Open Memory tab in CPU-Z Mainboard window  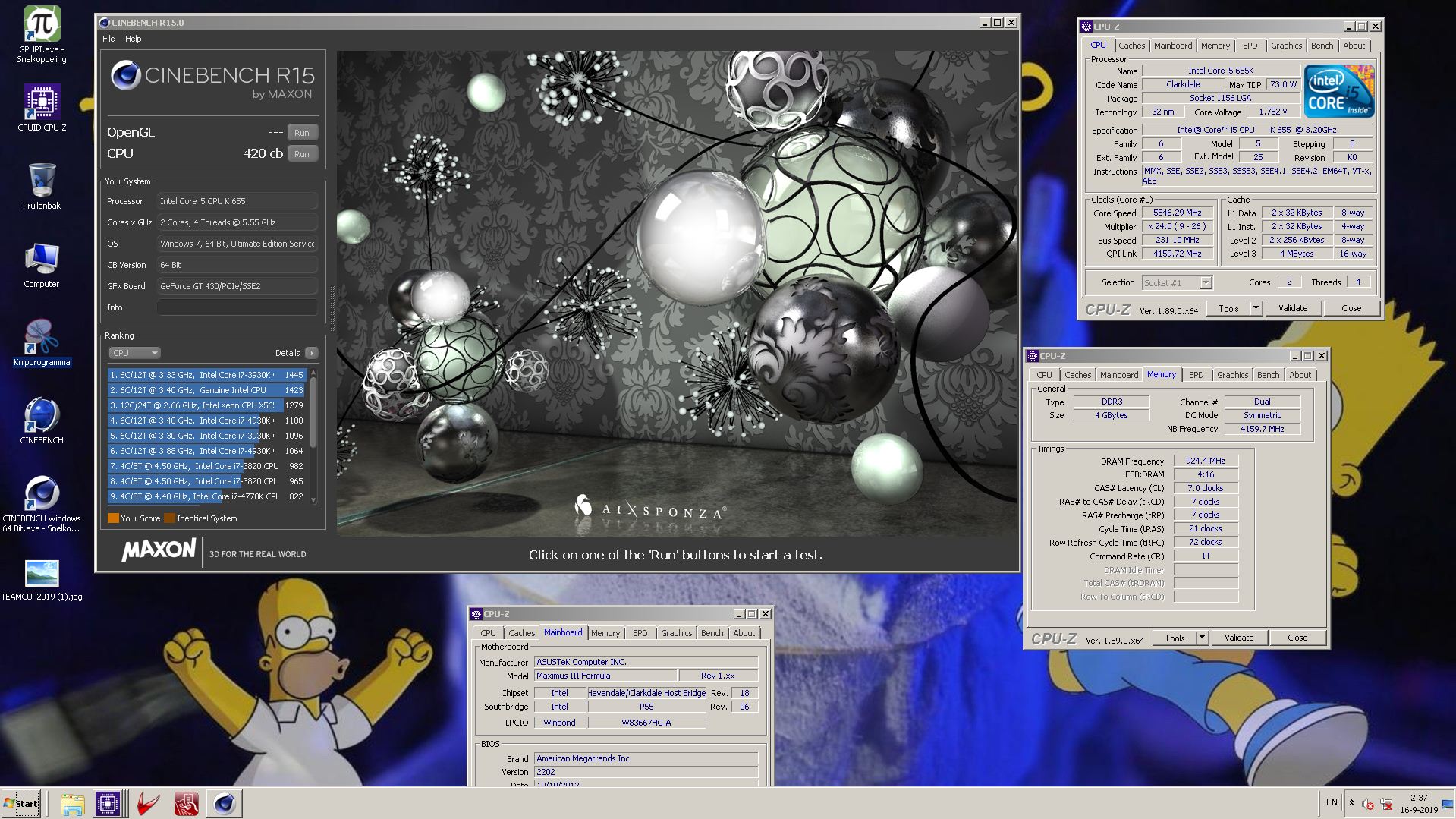[x=605, y=633]
